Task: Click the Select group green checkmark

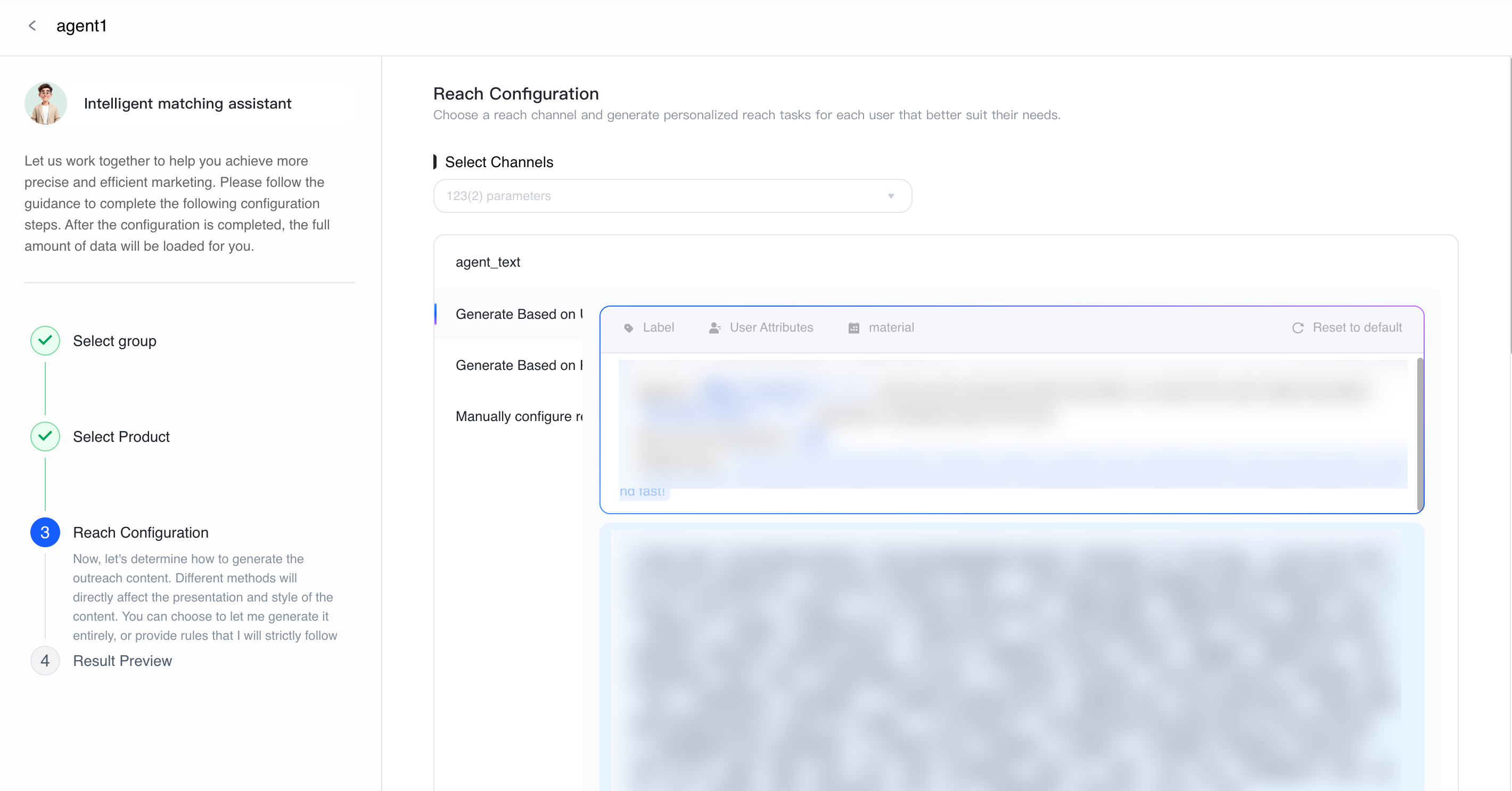Action: click(x=45, y=341)
